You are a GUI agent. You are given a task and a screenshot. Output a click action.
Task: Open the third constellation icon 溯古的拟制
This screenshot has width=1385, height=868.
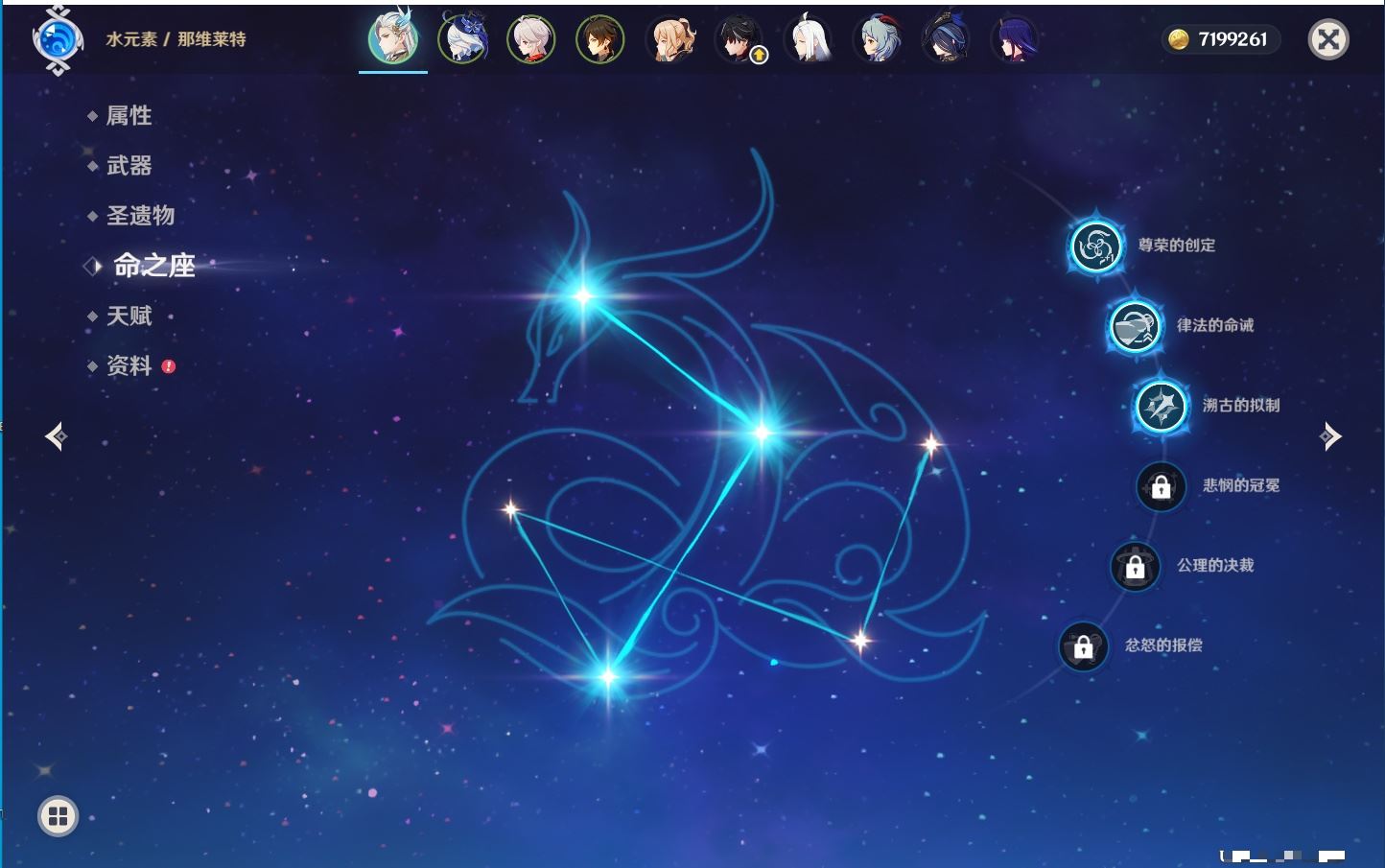pyautogui.click(x=1162, y=406)
